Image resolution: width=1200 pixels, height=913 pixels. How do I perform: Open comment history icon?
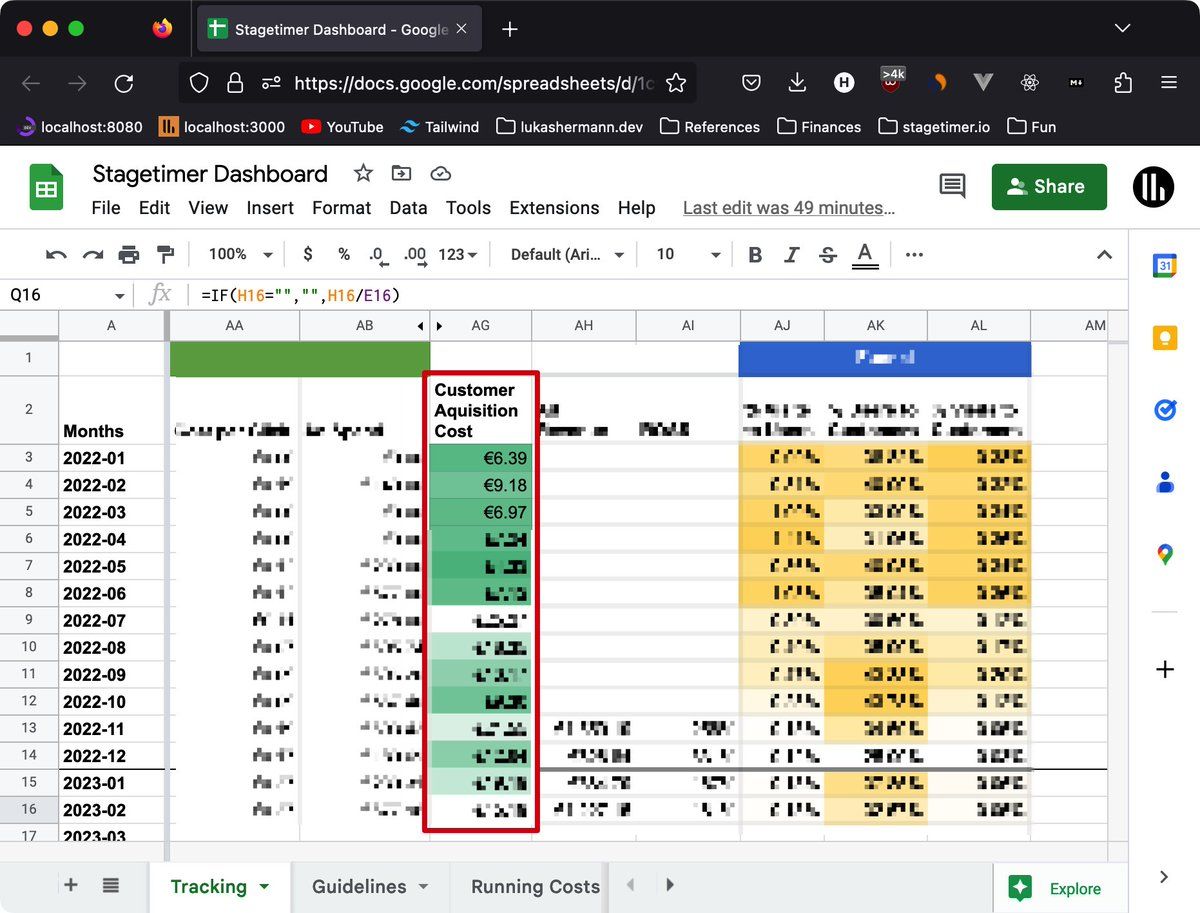(952, 186)
